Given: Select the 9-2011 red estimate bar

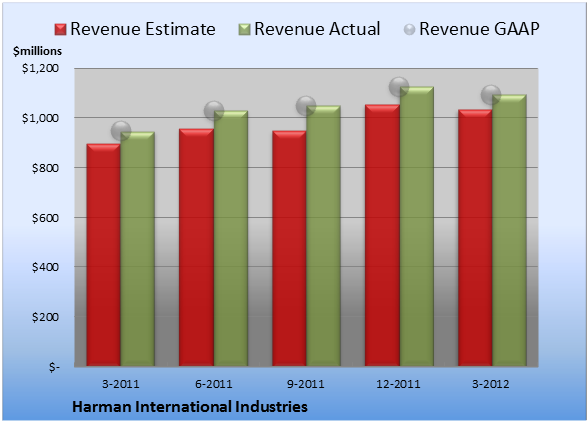Looking at the screenshot, I should point(289,248).
